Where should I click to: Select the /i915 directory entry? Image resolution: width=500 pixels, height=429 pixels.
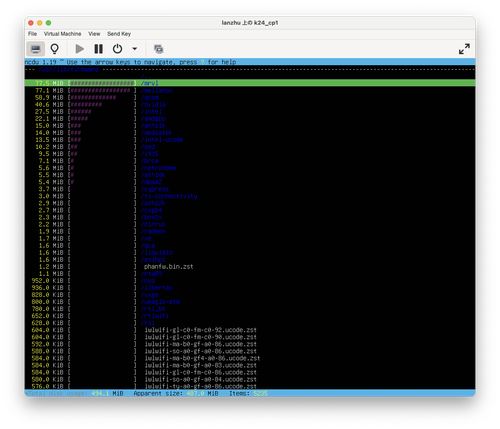click(150, 154)
